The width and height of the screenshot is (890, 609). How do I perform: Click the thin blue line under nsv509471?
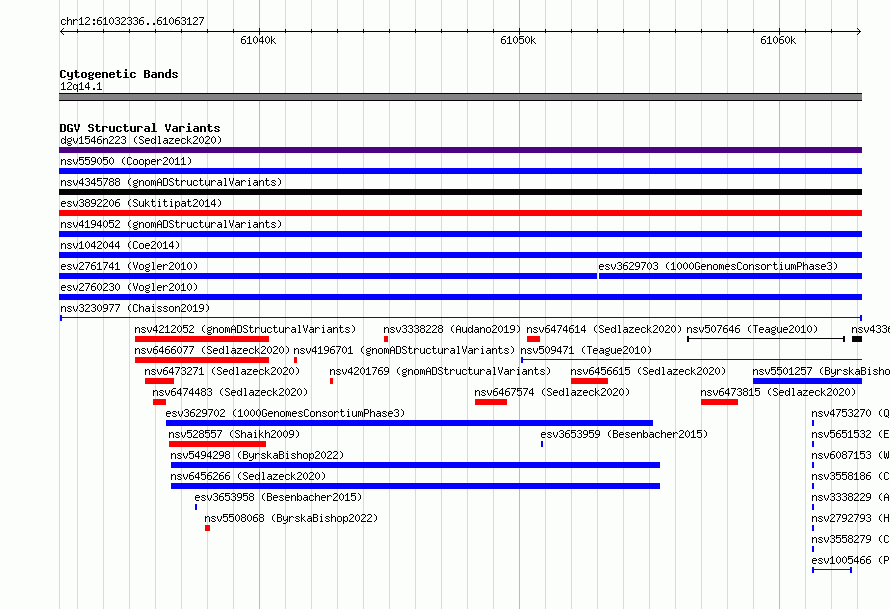coord(691,360)
